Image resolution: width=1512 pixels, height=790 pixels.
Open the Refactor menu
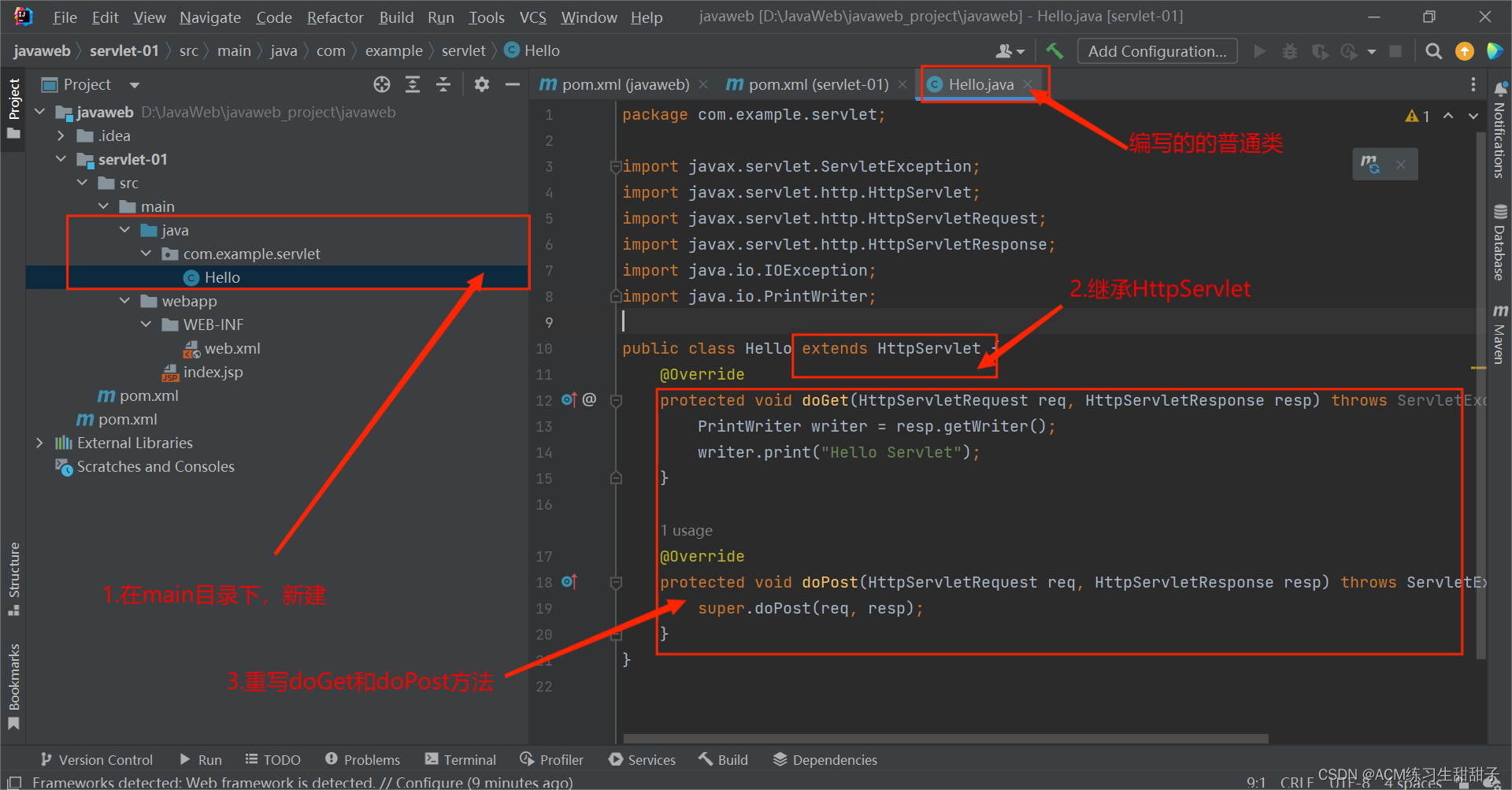click(335, 17)
